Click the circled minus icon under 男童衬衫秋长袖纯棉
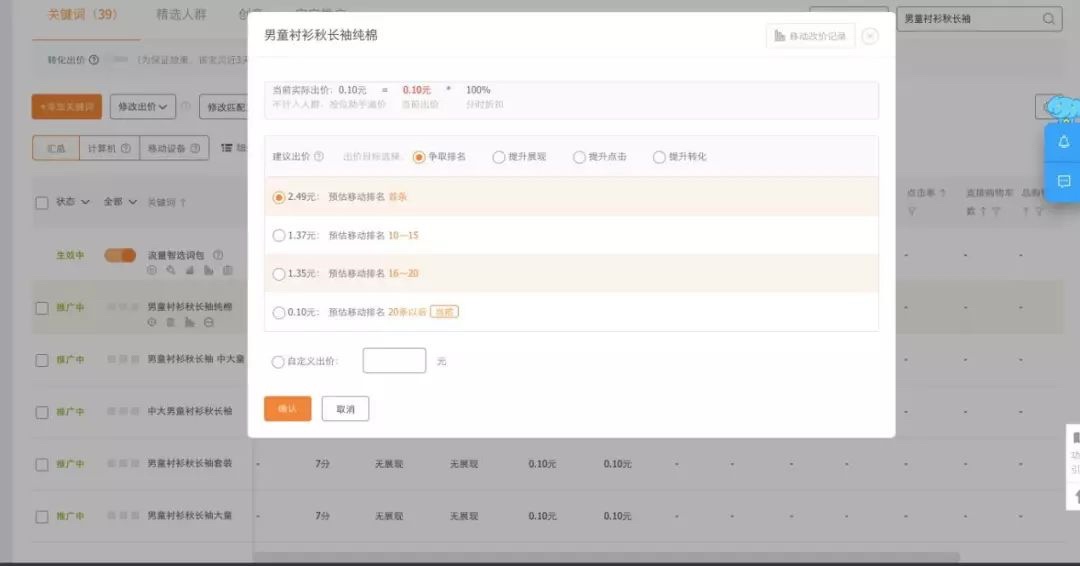Image resolution: width=1080 pixels, height=566 pixels. pyautogui.click(x=209, y=322)
